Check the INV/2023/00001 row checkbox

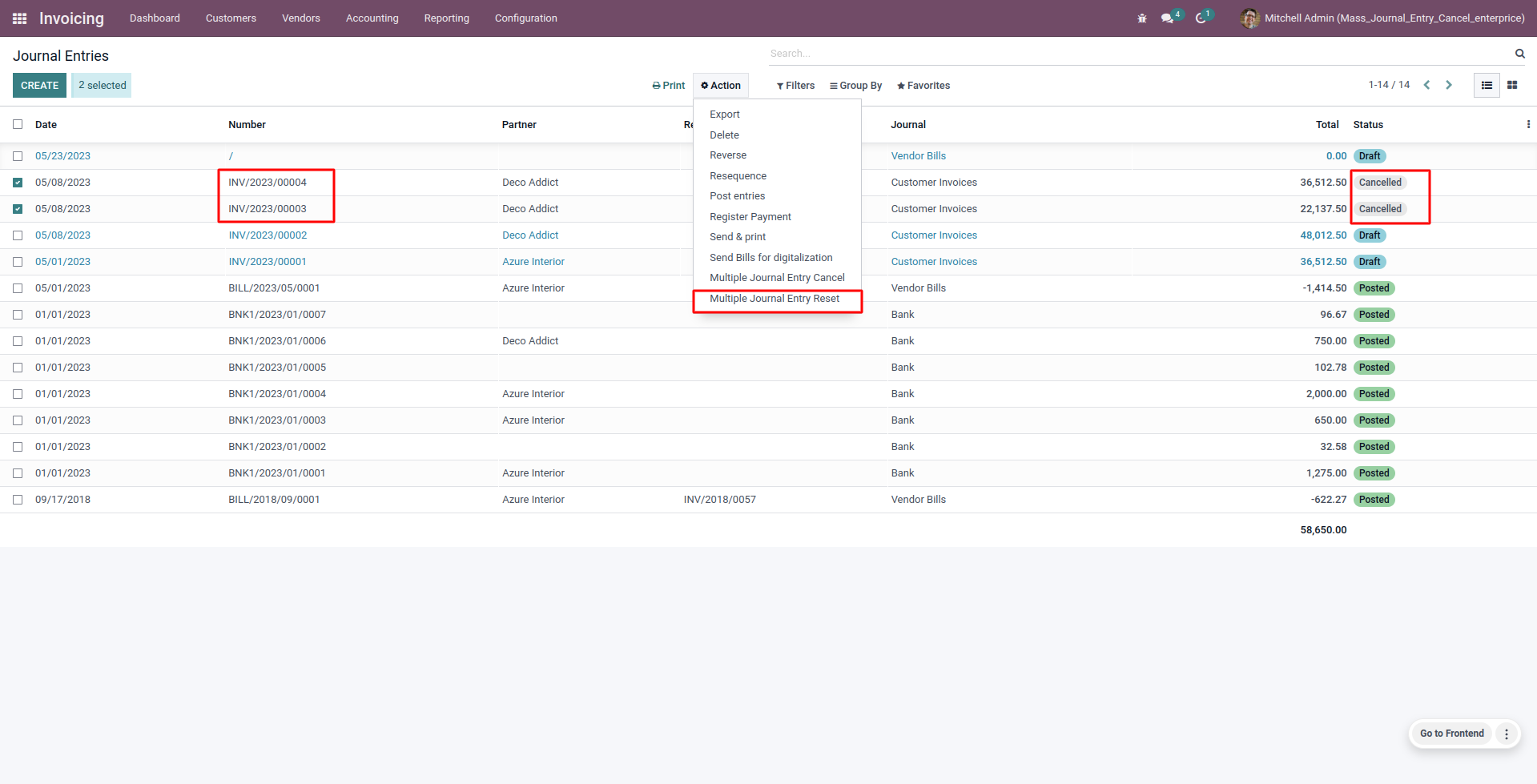(18, 262)
